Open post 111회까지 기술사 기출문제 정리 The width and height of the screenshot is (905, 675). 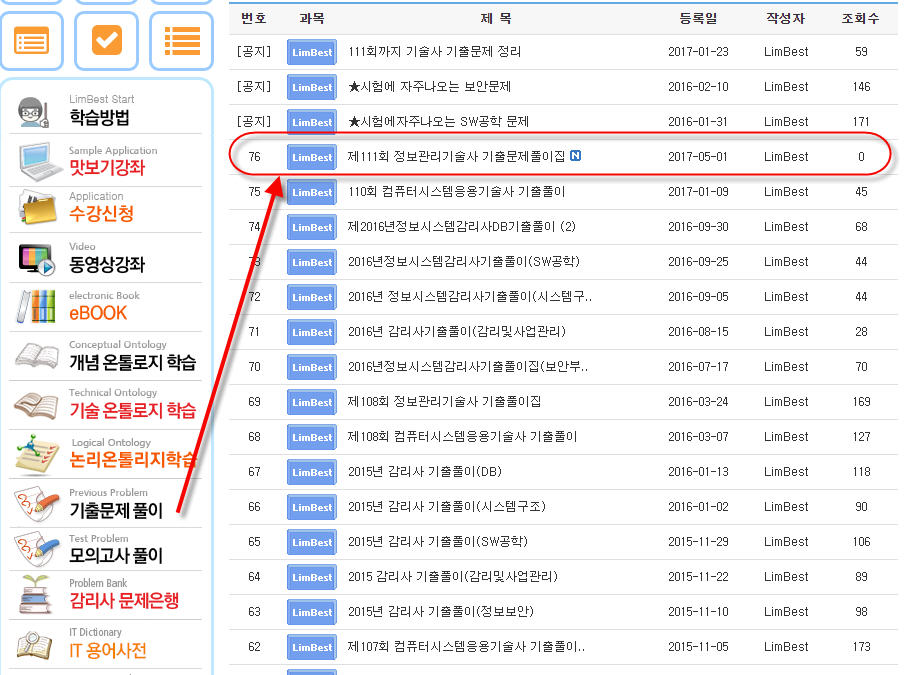[435, 52]
